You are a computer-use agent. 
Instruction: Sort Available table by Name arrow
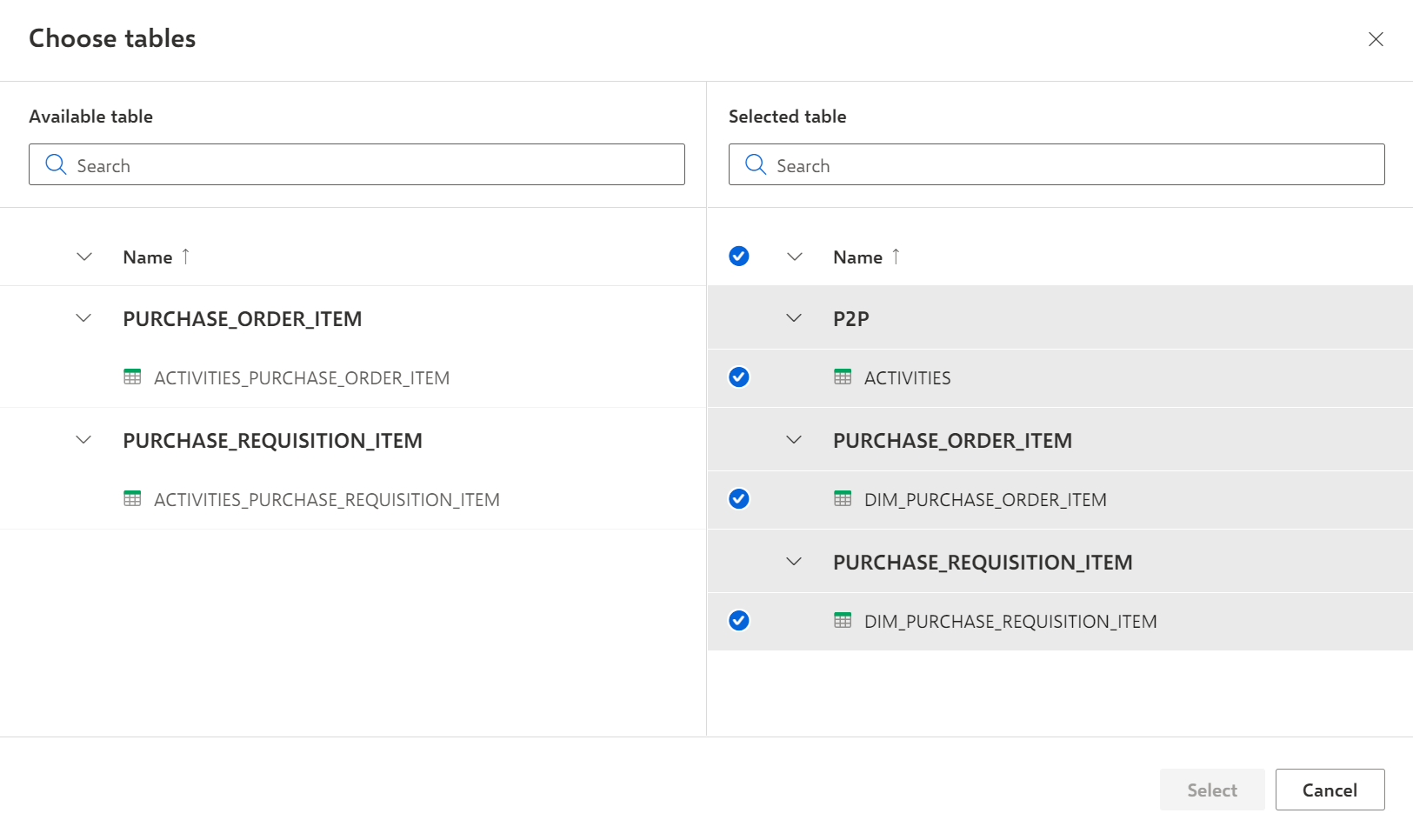pyautogui.click(x=185, y=257)
